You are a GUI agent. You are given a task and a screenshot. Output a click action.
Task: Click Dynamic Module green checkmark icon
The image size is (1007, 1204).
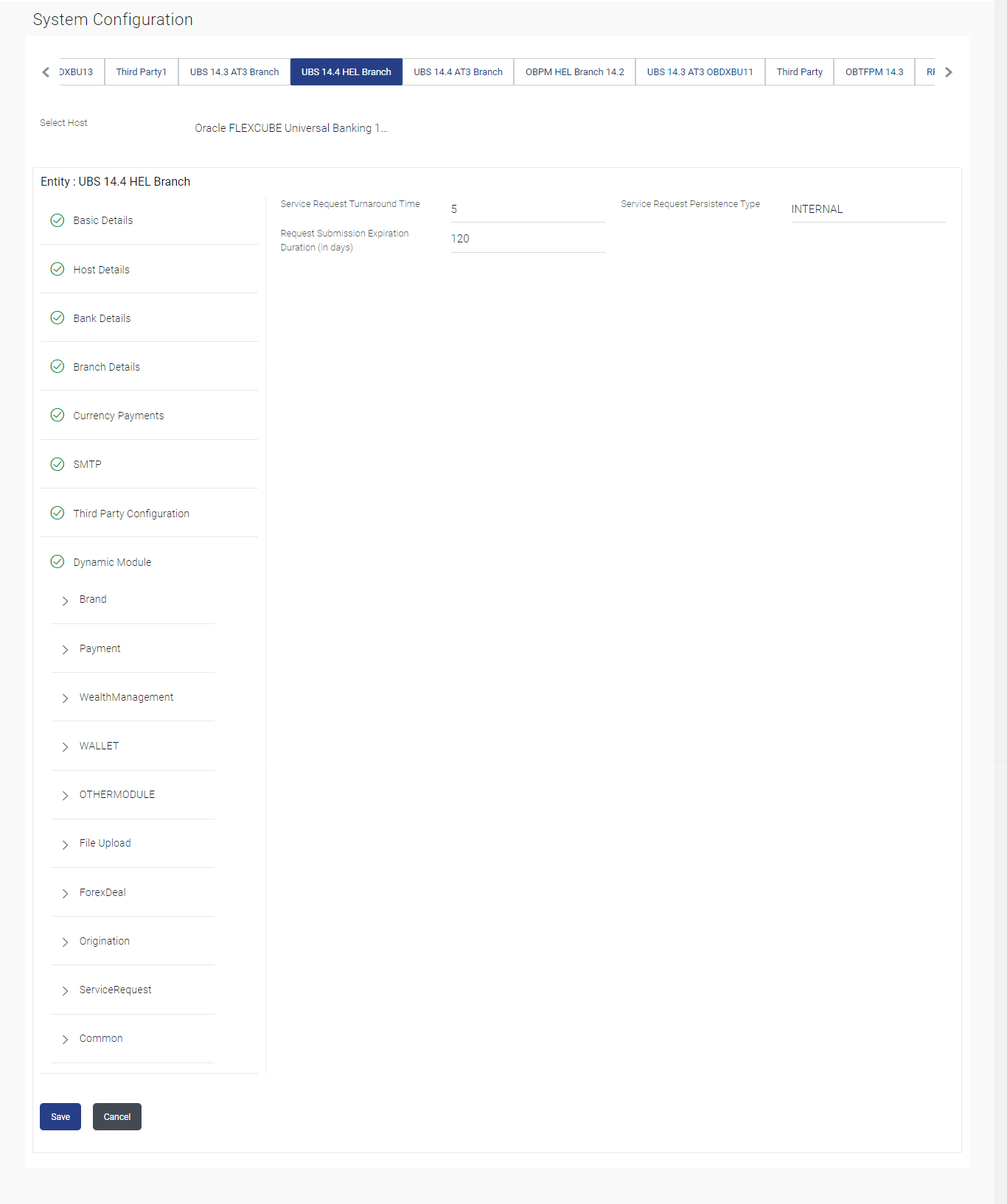(57, 561)
